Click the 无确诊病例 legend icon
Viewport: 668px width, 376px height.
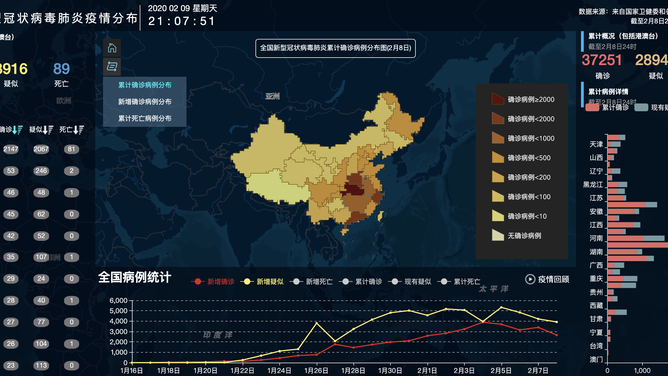[x=498, y=235]
